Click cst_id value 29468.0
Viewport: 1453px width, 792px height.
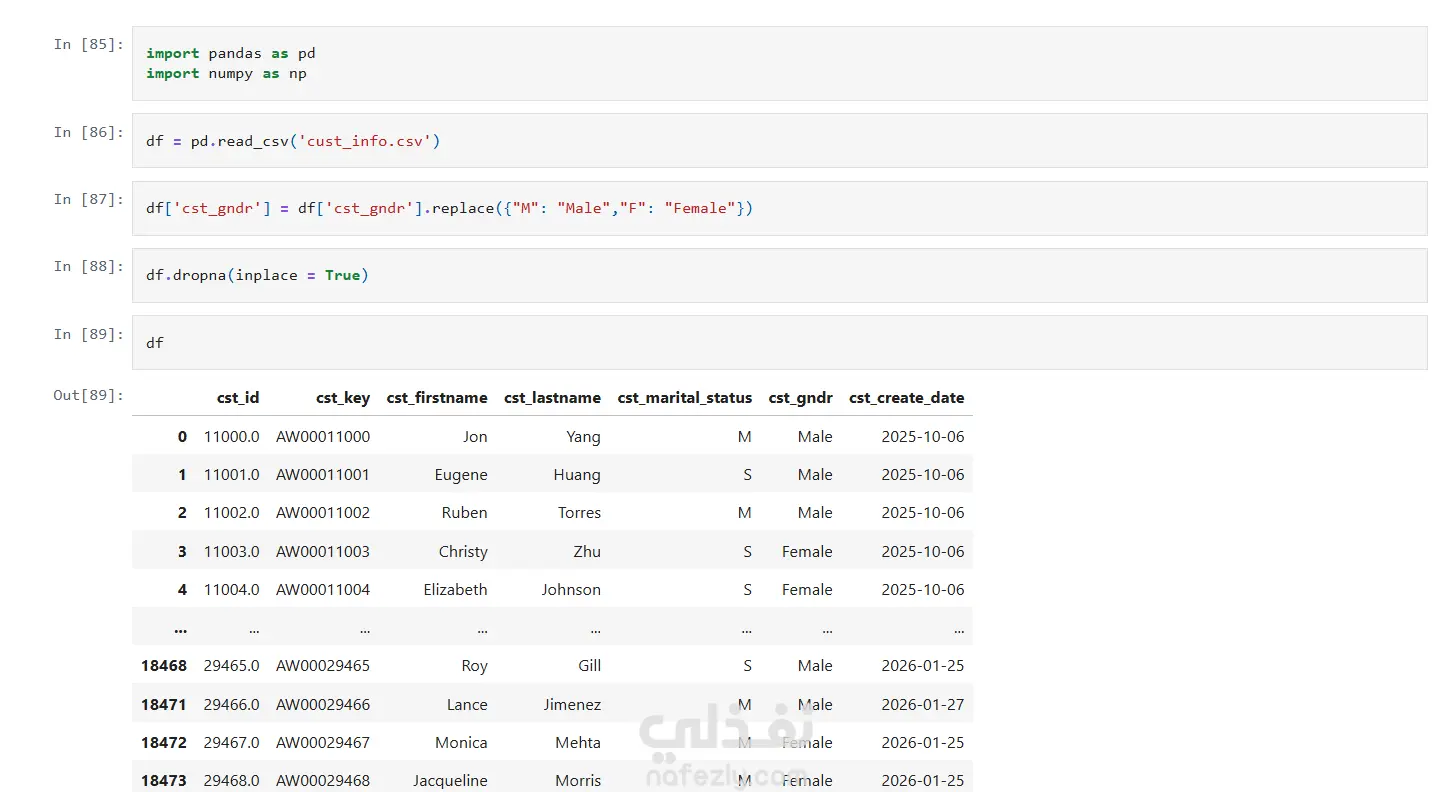pos(232,780)
